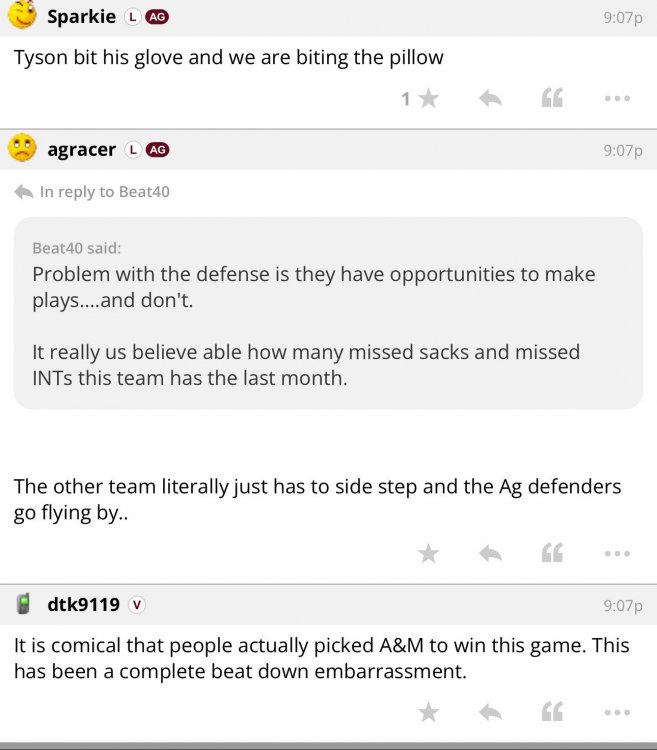Screen dimensions: 657x750
Task: Click agracer's sad face avatar
Action: (23, 149)
